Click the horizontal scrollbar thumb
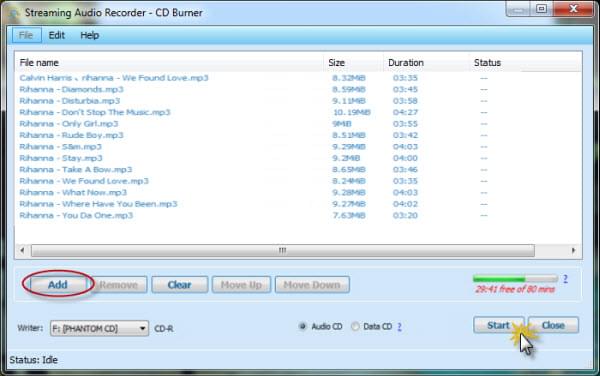 (283, 251)
